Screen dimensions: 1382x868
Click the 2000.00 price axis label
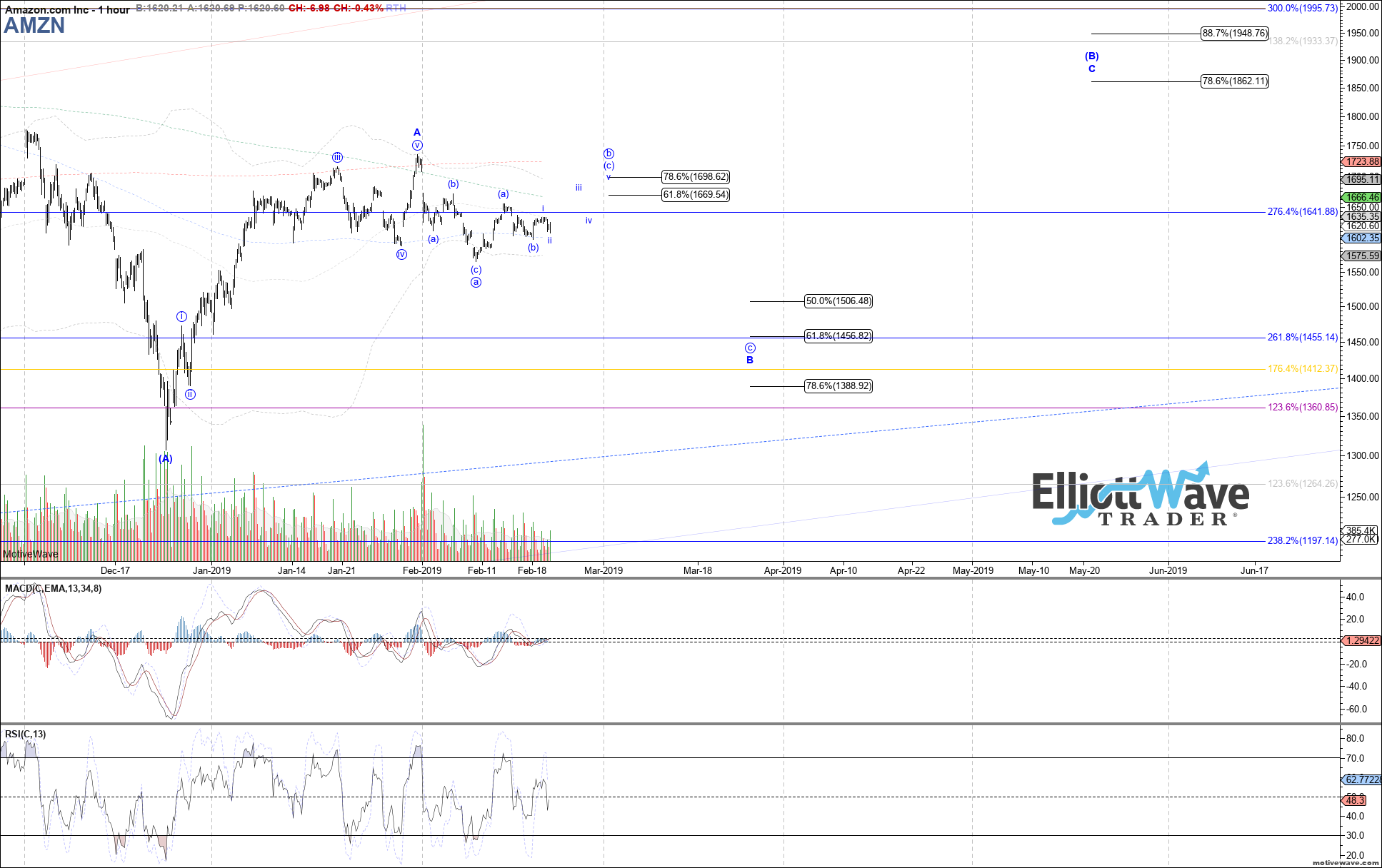(1363, 7)
